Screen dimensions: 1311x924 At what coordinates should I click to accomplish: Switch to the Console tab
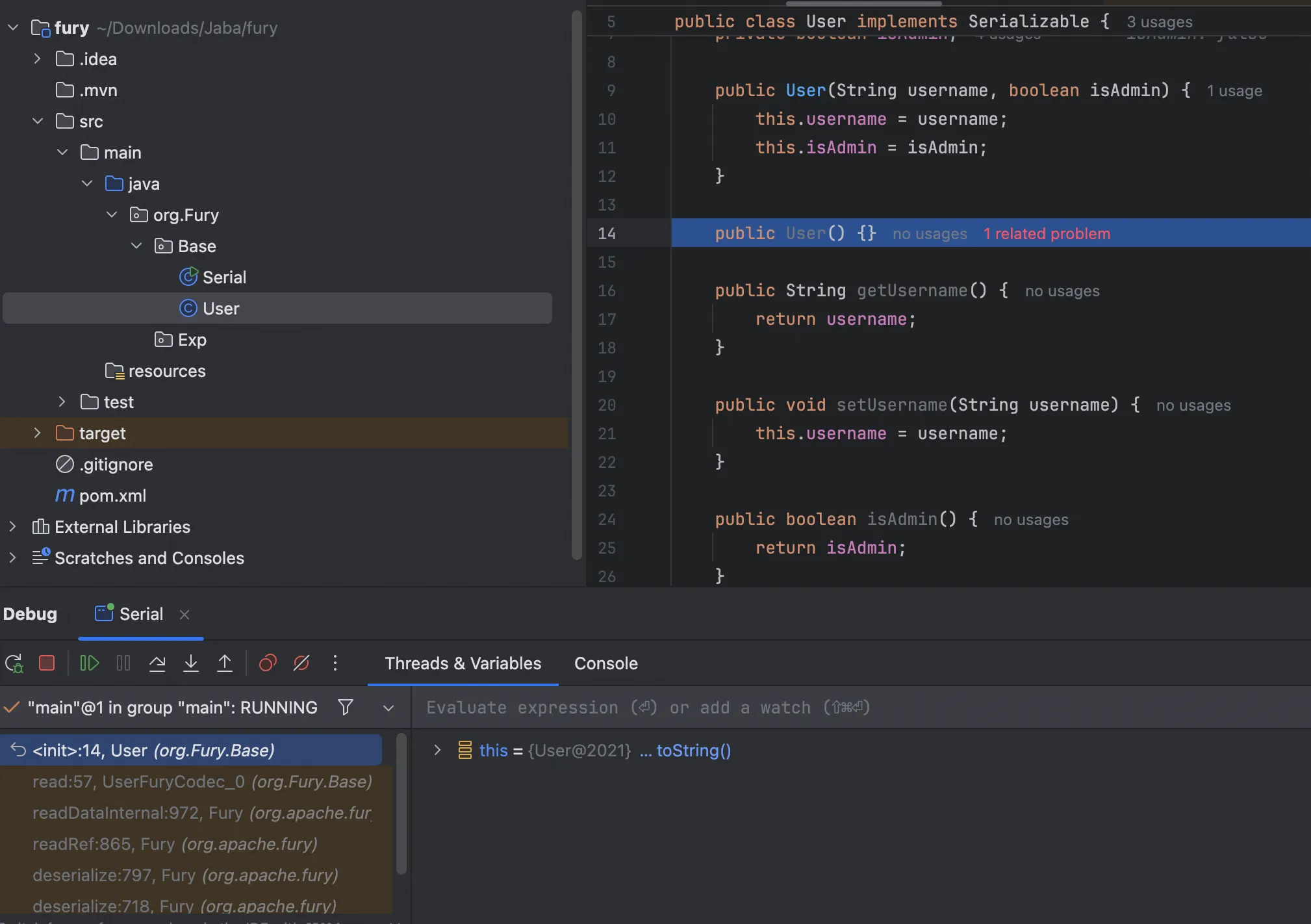click(605, 663)
